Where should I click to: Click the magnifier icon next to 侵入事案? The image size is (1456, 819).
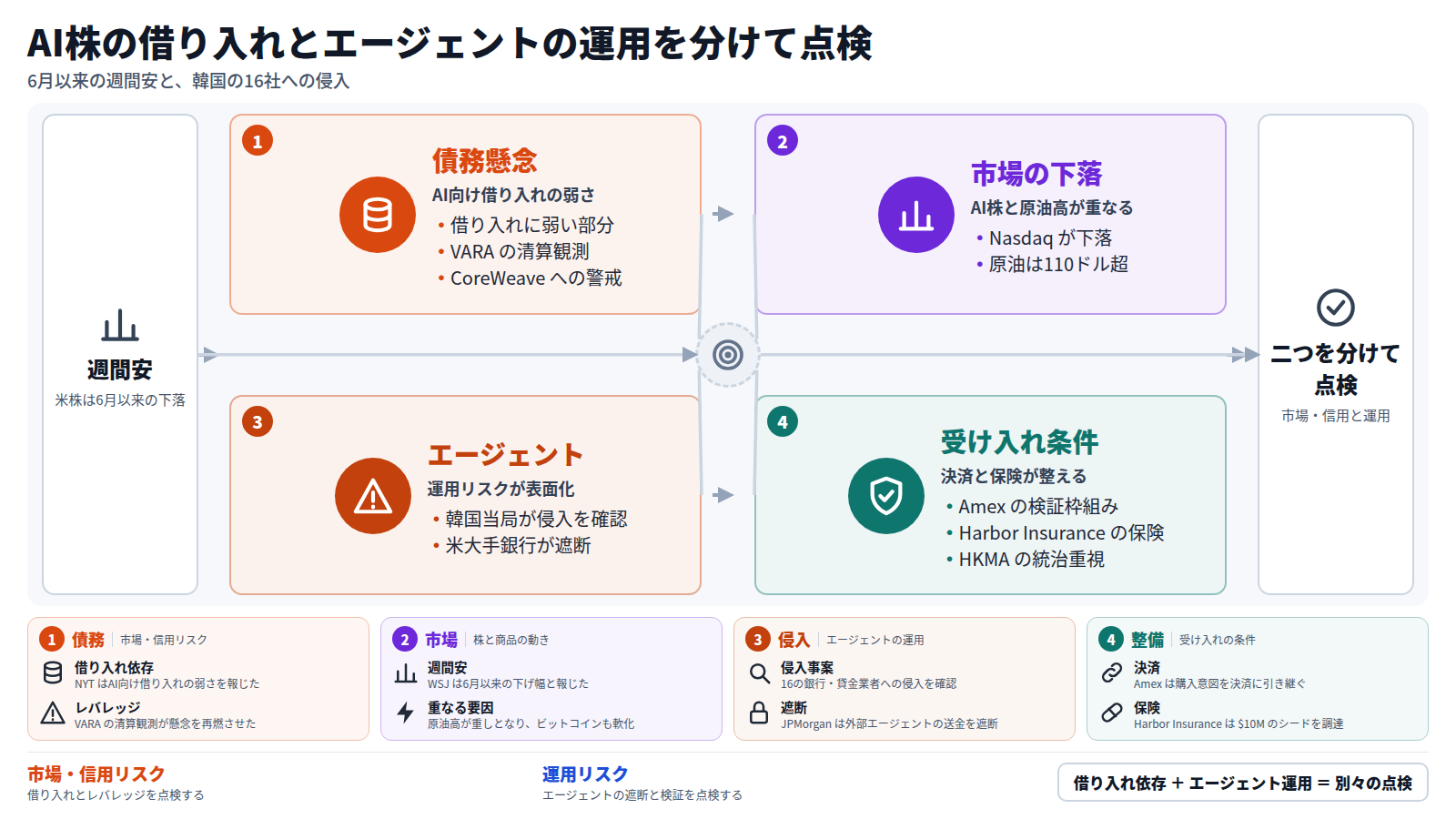pyautogui.click(x=759, y=673)
